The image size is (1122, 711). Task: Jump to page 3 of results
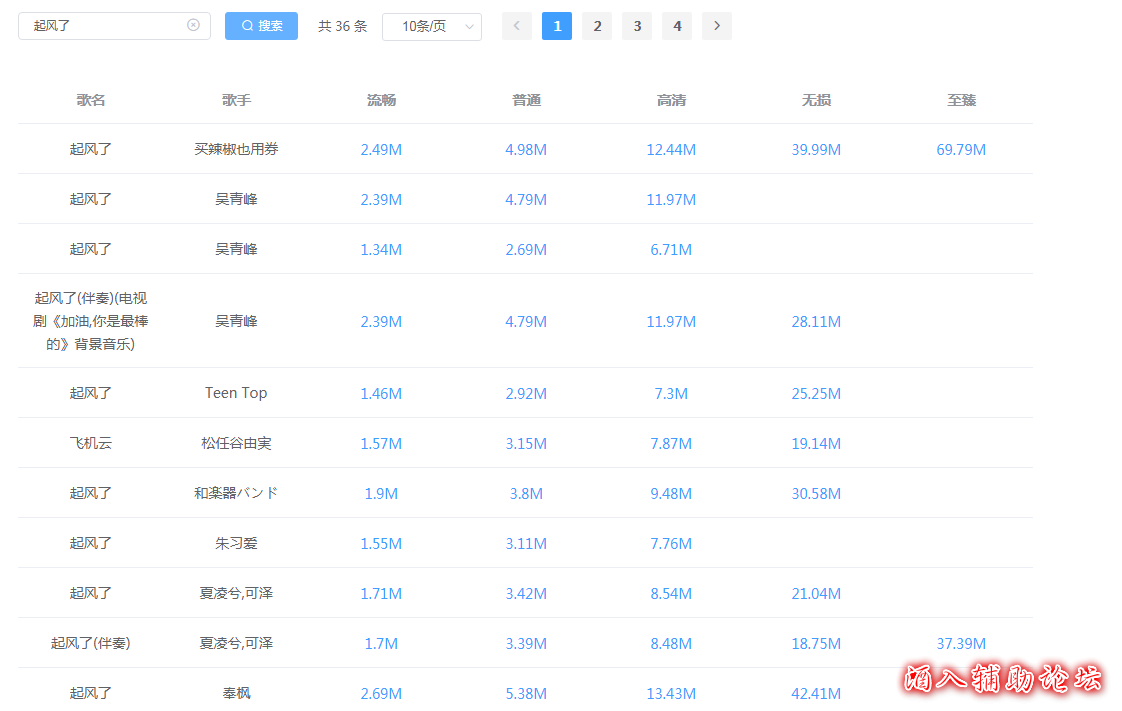tap(637, 26)
